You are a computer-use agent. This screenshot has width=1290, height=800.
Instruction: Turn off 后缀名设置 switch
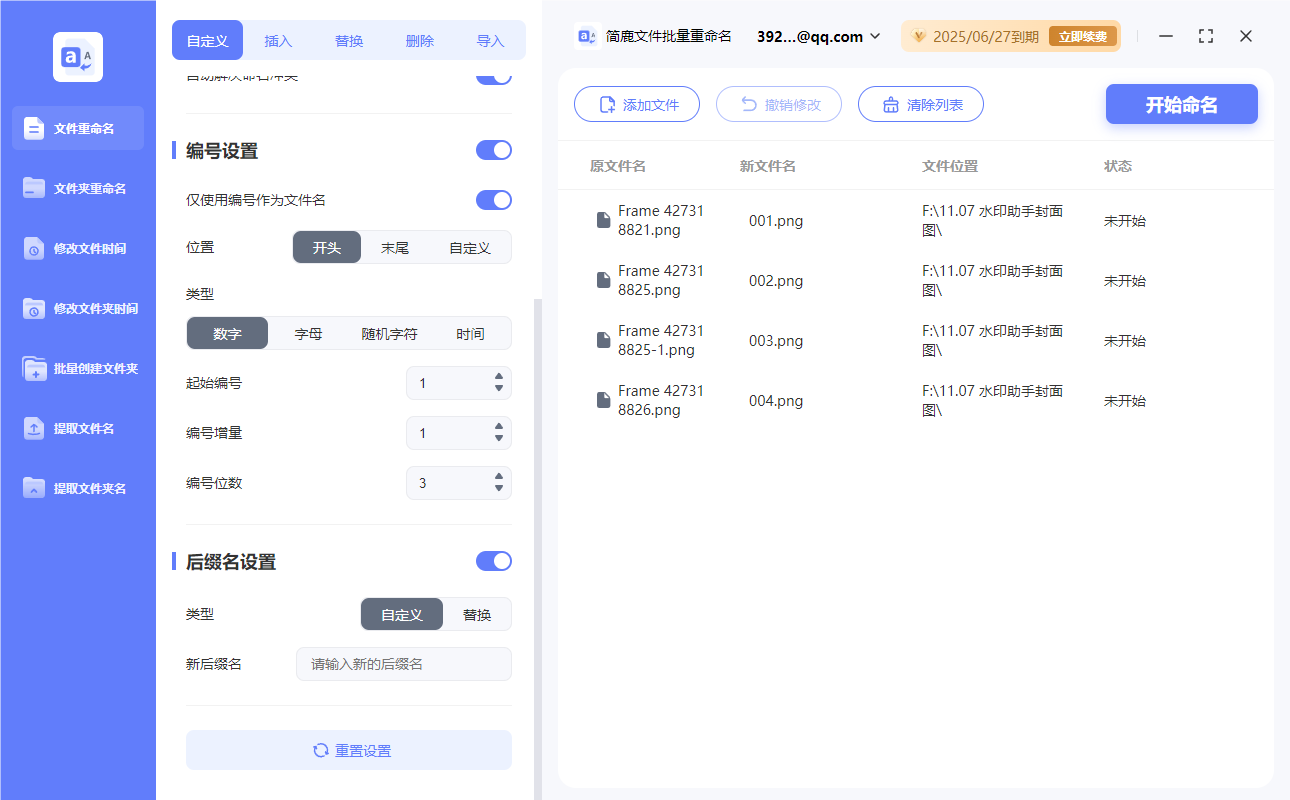click(x=493, y=561)
